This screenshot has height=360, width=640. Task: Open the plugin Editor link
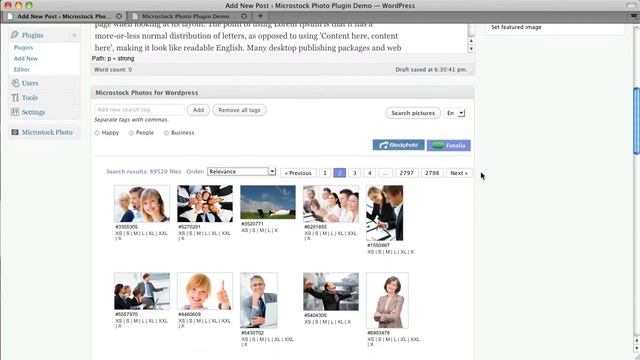[x=22, y=69]
